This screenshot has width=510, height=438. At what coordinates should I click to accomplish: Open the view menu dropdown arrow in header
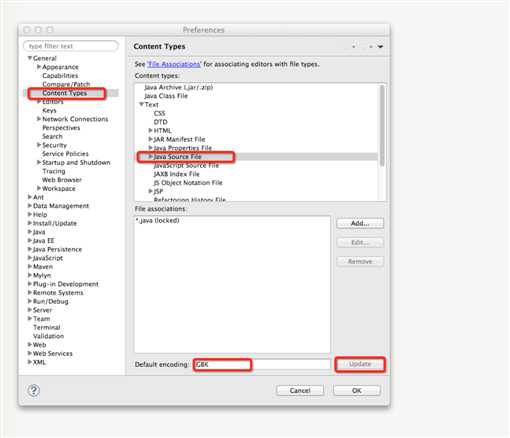380,47
